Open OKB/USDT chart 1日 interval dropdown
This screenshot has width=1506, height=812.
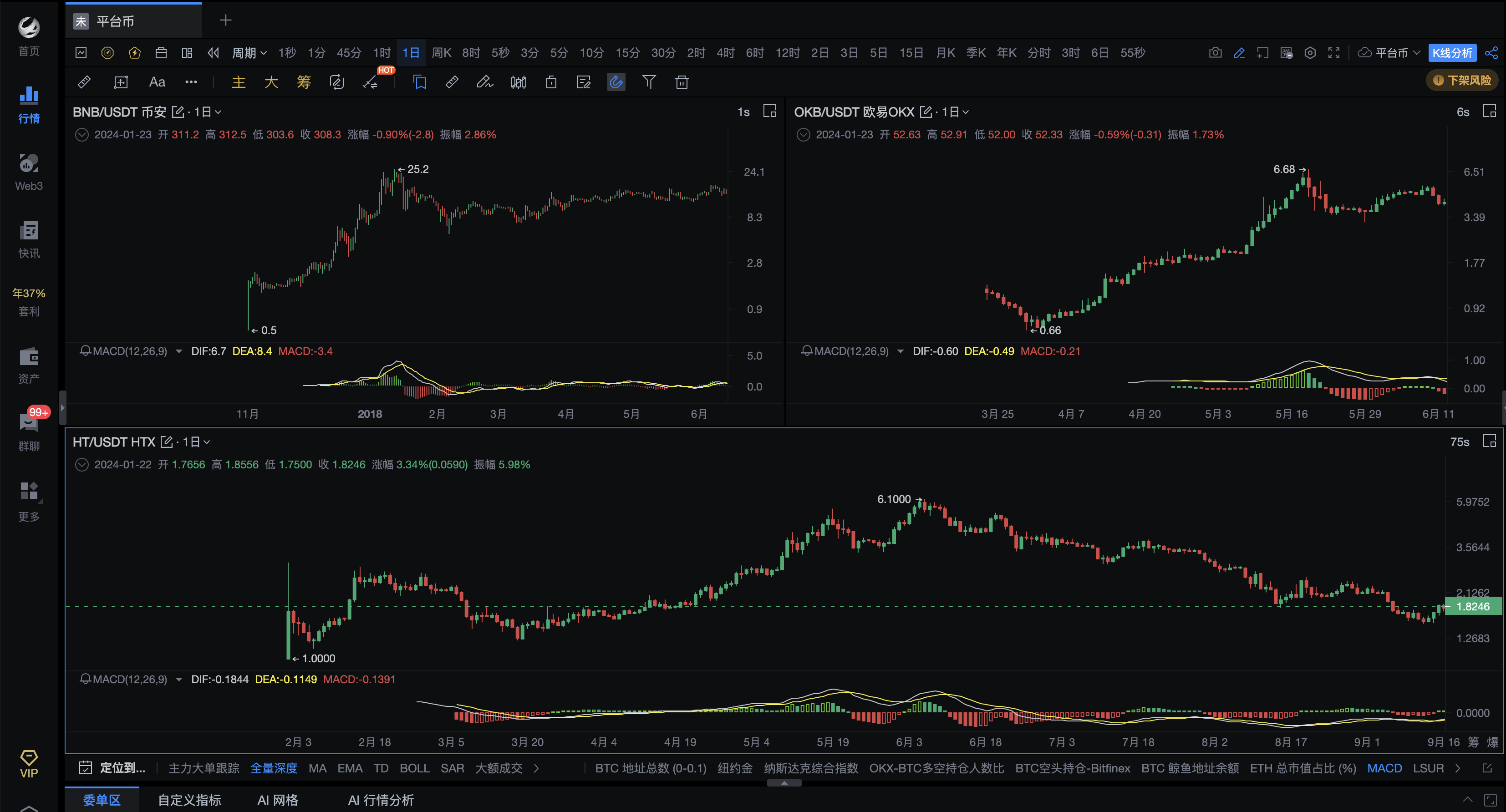click(955, 112)
